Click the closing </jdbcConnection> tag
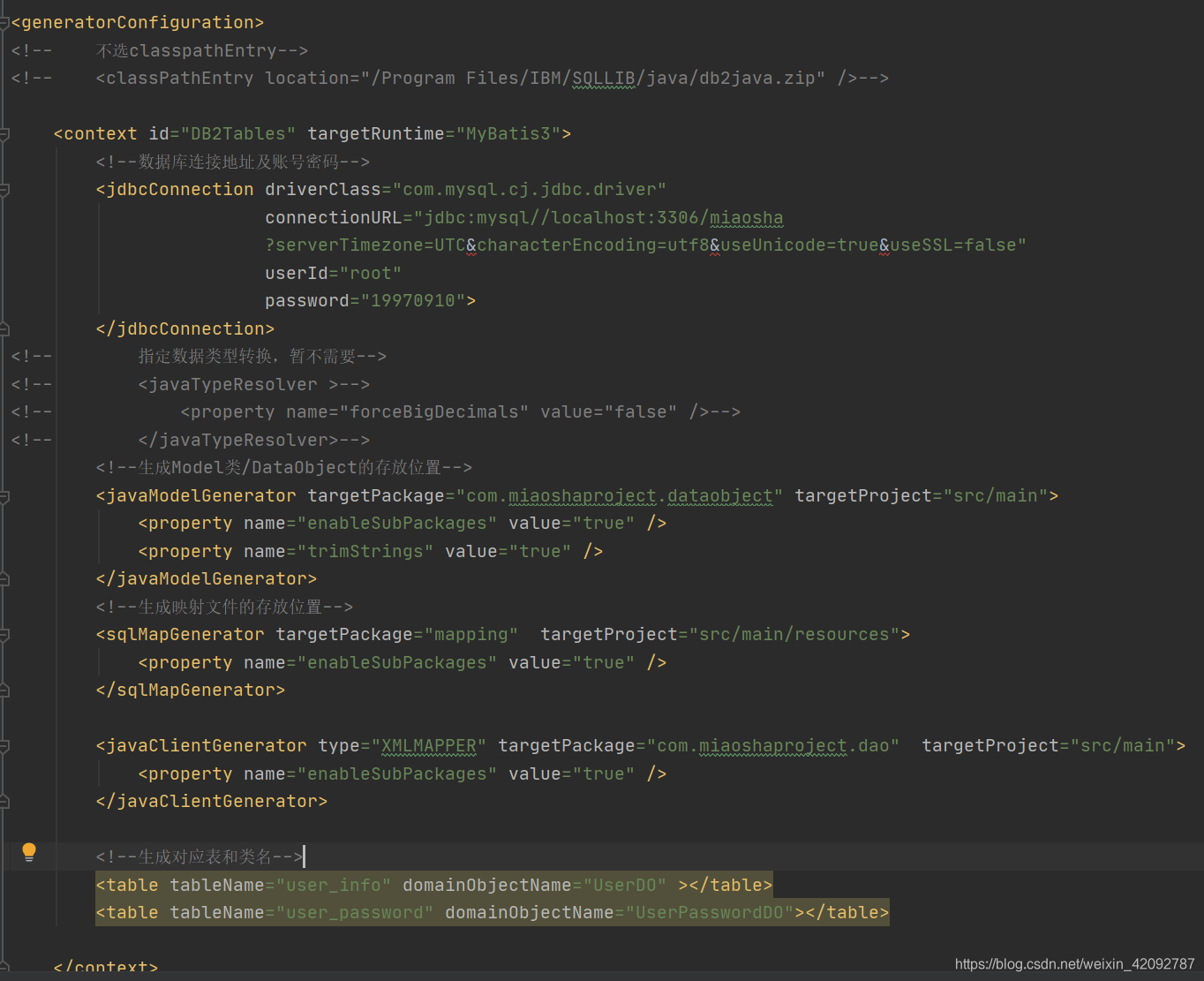Screen dimensions: 1204x981 (185, 329)
